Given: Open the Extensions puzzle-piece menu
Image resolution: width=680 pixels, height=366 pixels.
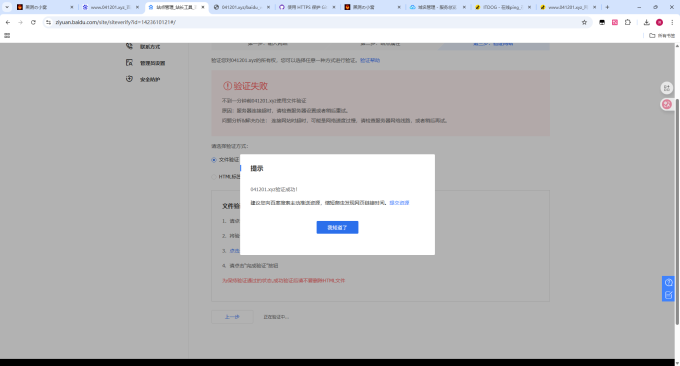Looking at the screenshot, I should click(x=628, y=22).
